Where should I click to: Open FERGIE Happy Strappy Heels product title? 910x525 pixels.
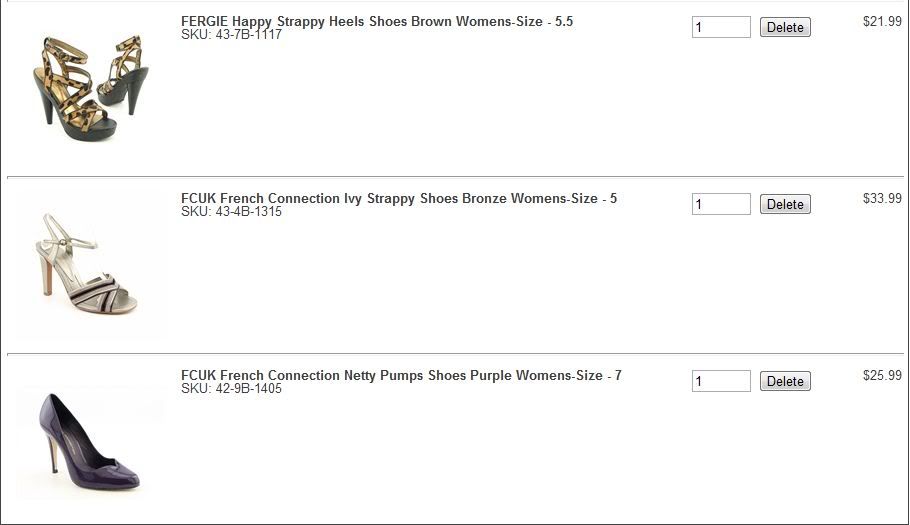coord(377,21)
